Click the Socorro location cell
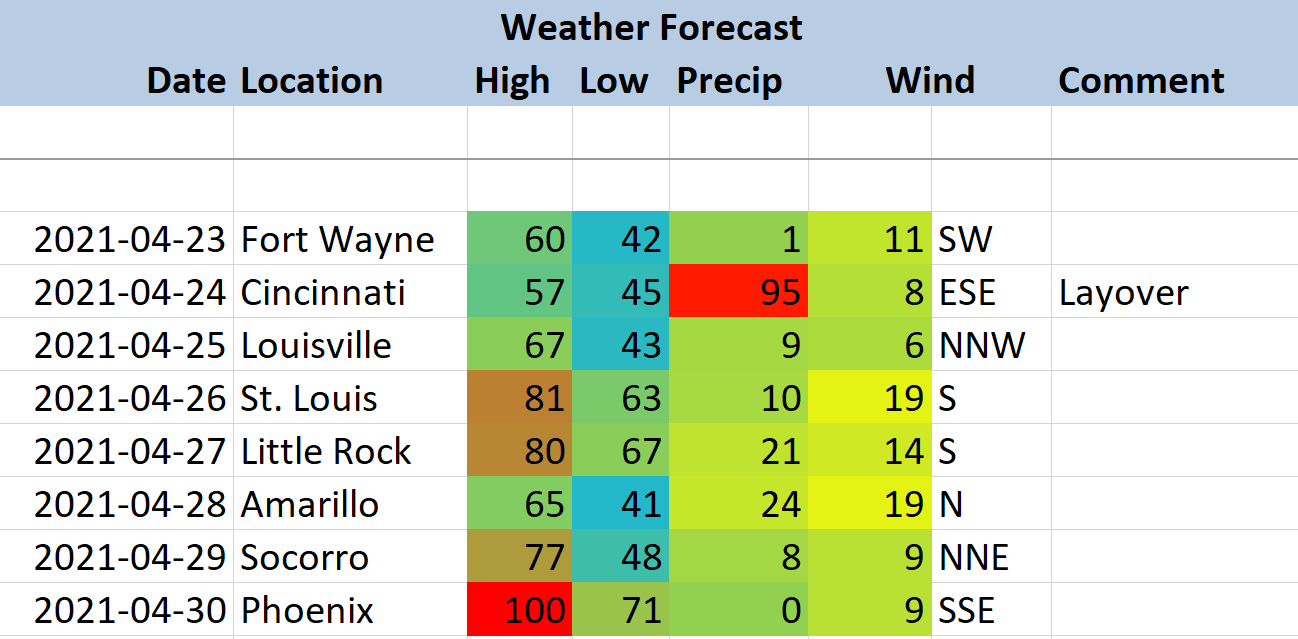 [350, 557]
